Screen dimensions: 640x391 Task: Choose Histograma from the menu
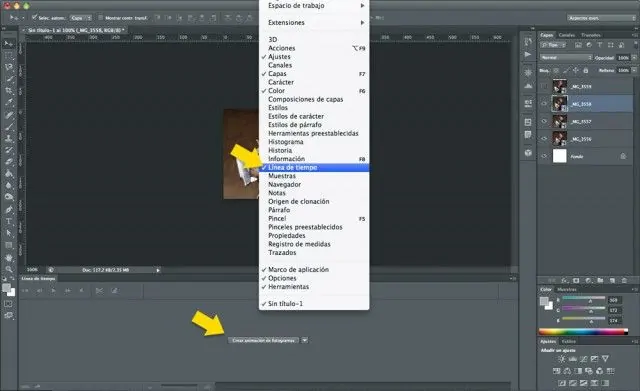point(286,142)
